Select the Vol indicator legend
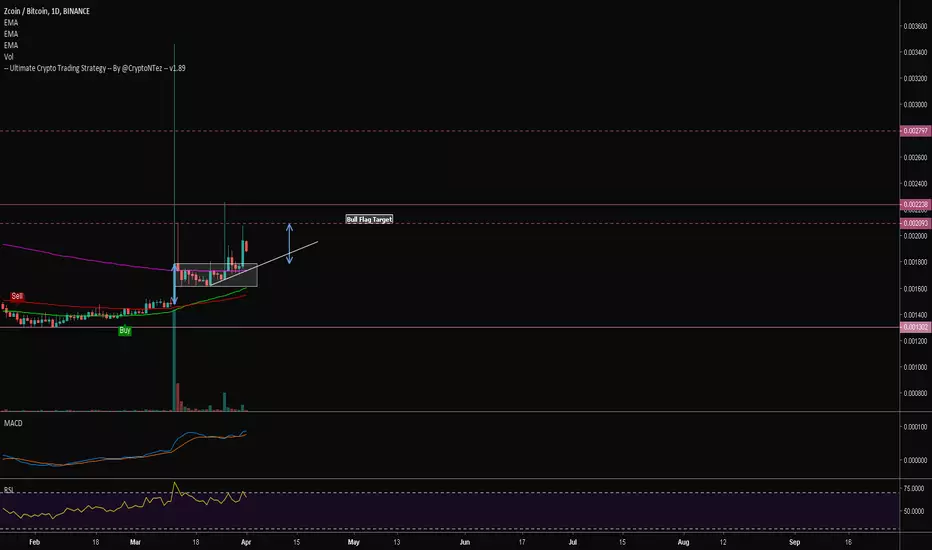Viewport: 932px width, 550px height. click(x=8, y=56)
